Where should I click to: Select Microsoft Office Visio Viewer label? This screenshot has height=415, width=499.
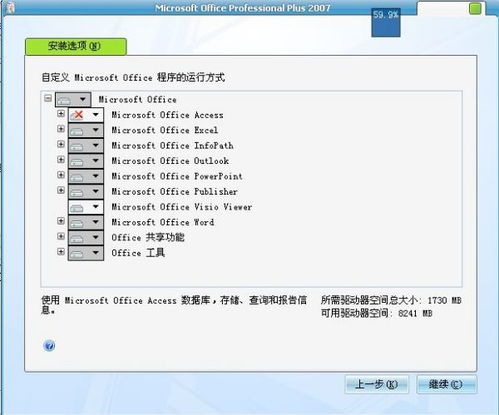[182, 207]
